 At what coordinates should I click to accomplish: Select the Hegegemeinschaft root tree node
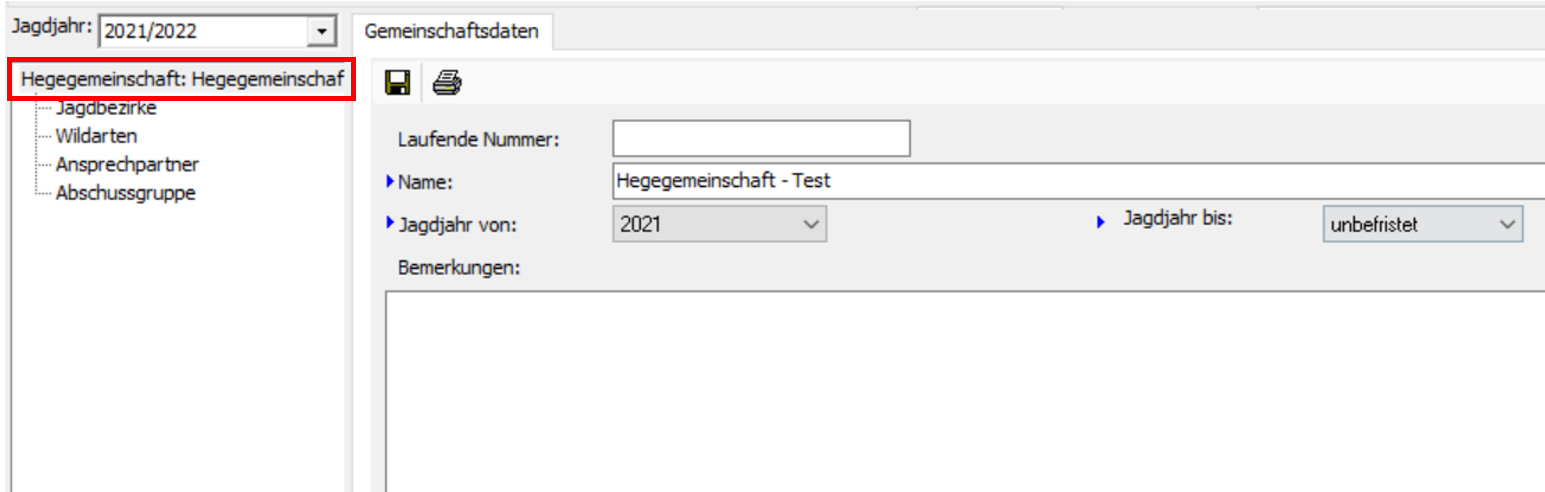pyautogui.click(x=180, y=80)
